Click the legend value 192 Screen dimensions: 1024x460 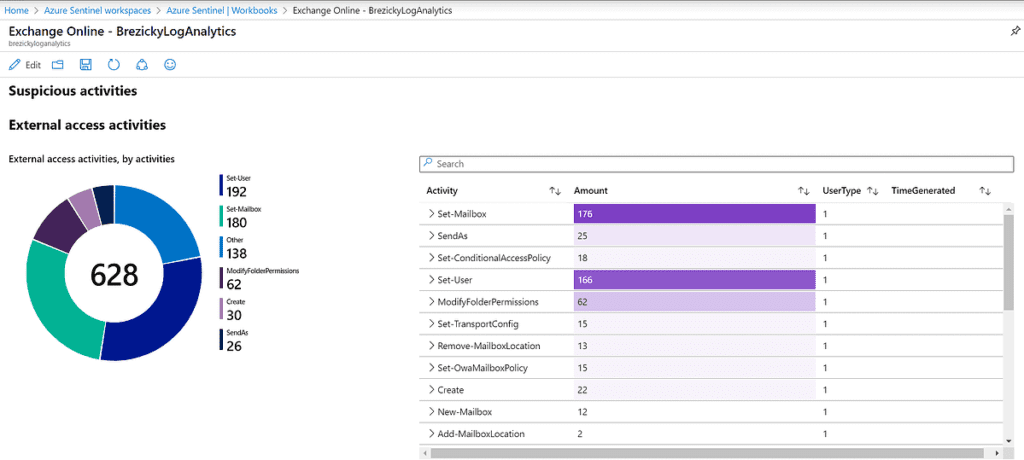237,191
